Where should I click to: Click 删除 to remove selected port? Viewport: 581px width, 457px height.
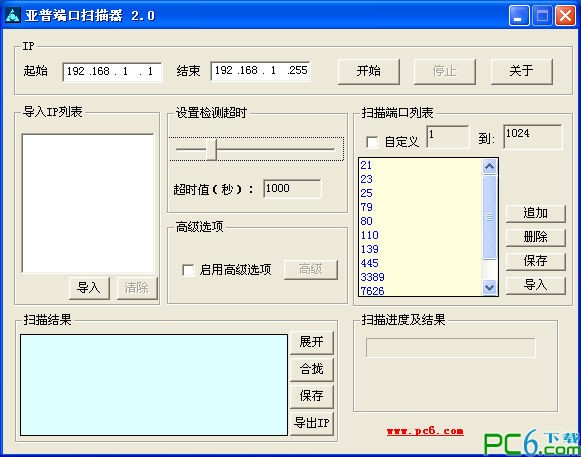[535, 237]
